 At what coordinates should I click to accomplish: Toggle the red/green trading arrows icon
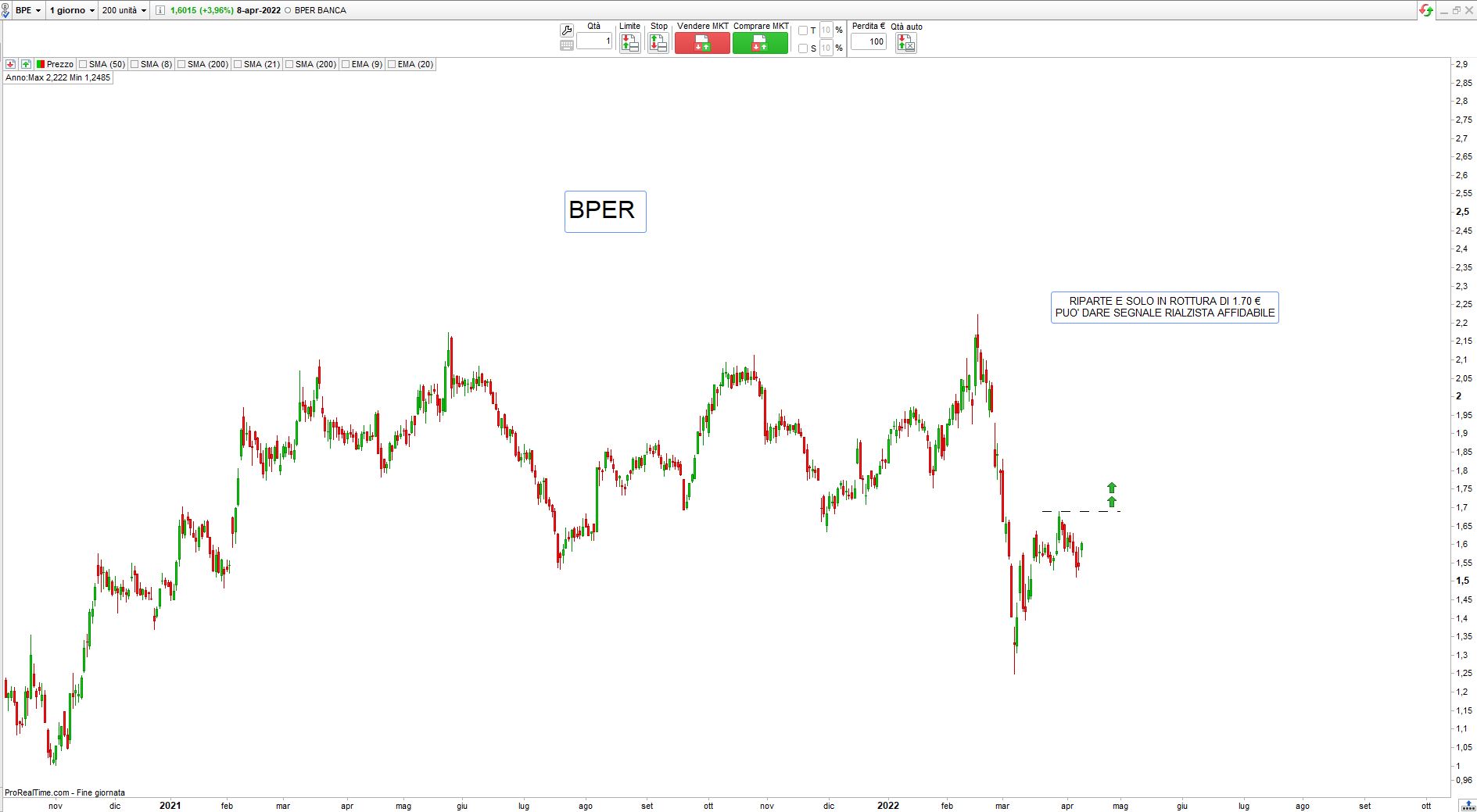click(x=1426, y=10)
